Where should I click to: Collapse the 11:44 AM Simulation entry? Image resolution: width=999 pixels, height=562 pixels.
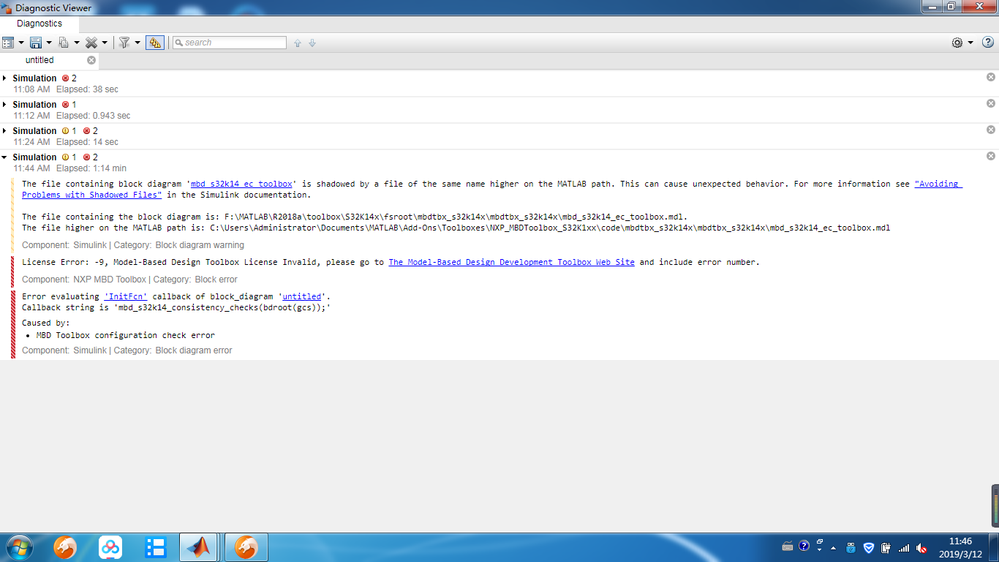click(x=4, y=157)
